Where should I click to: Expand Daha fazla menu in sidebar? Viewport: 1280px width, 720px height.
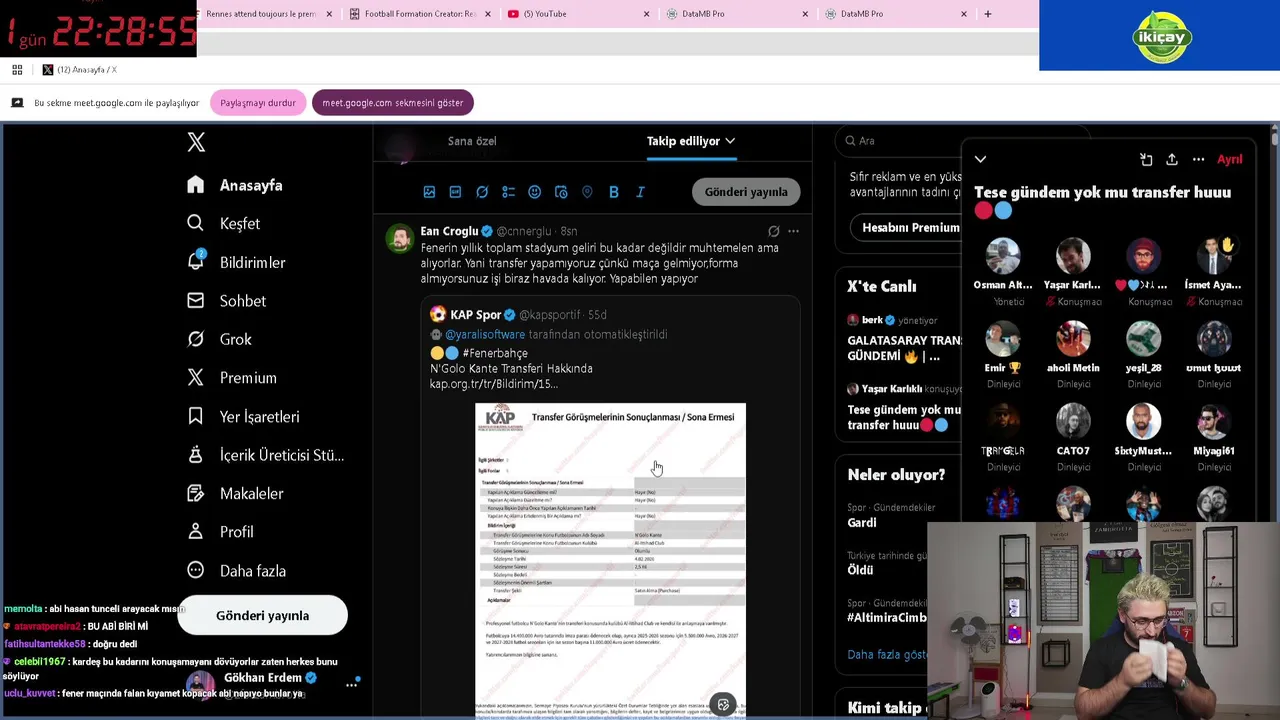(x=237, y=570)
